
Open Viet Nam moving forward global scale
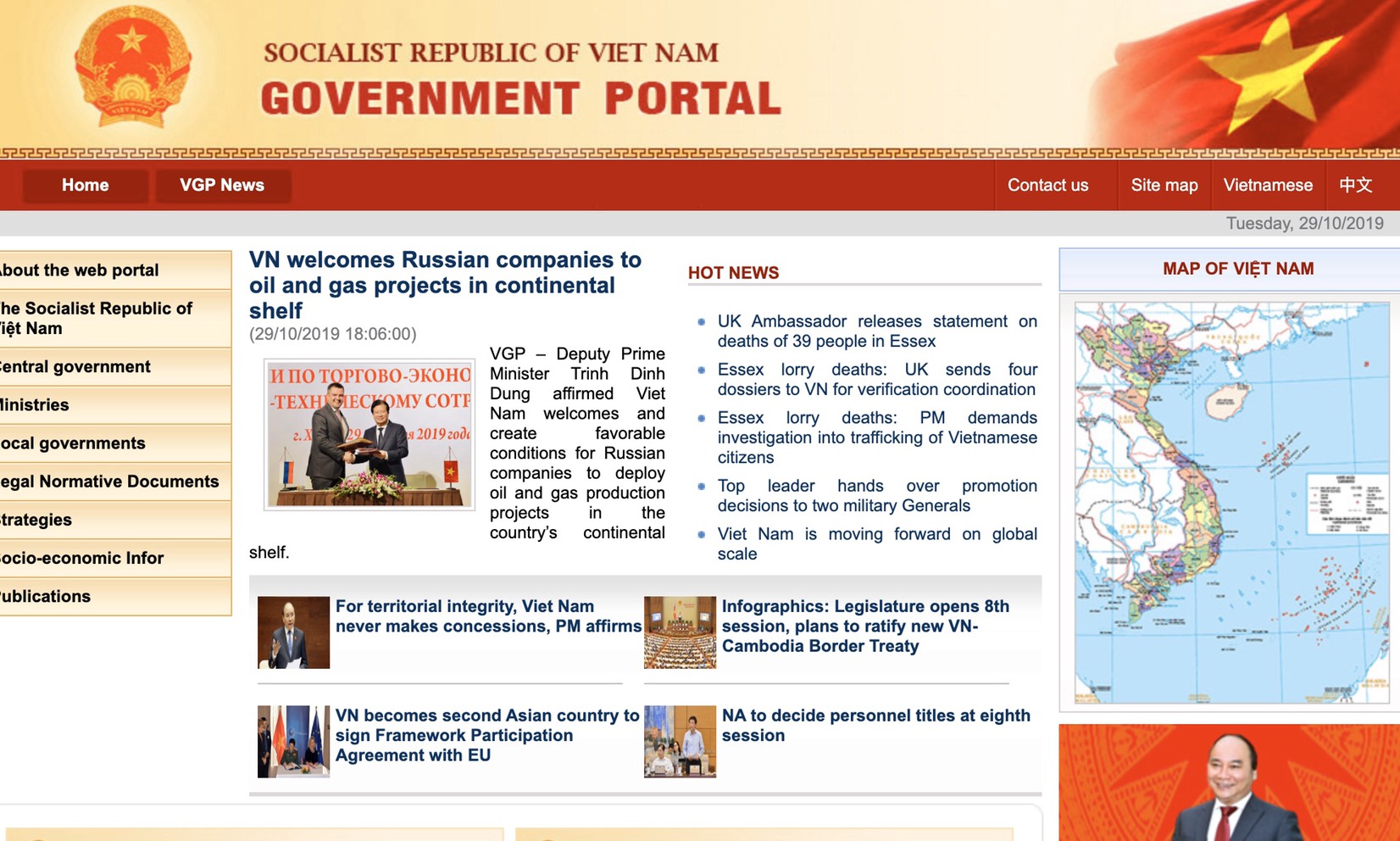tap(877, 543)
